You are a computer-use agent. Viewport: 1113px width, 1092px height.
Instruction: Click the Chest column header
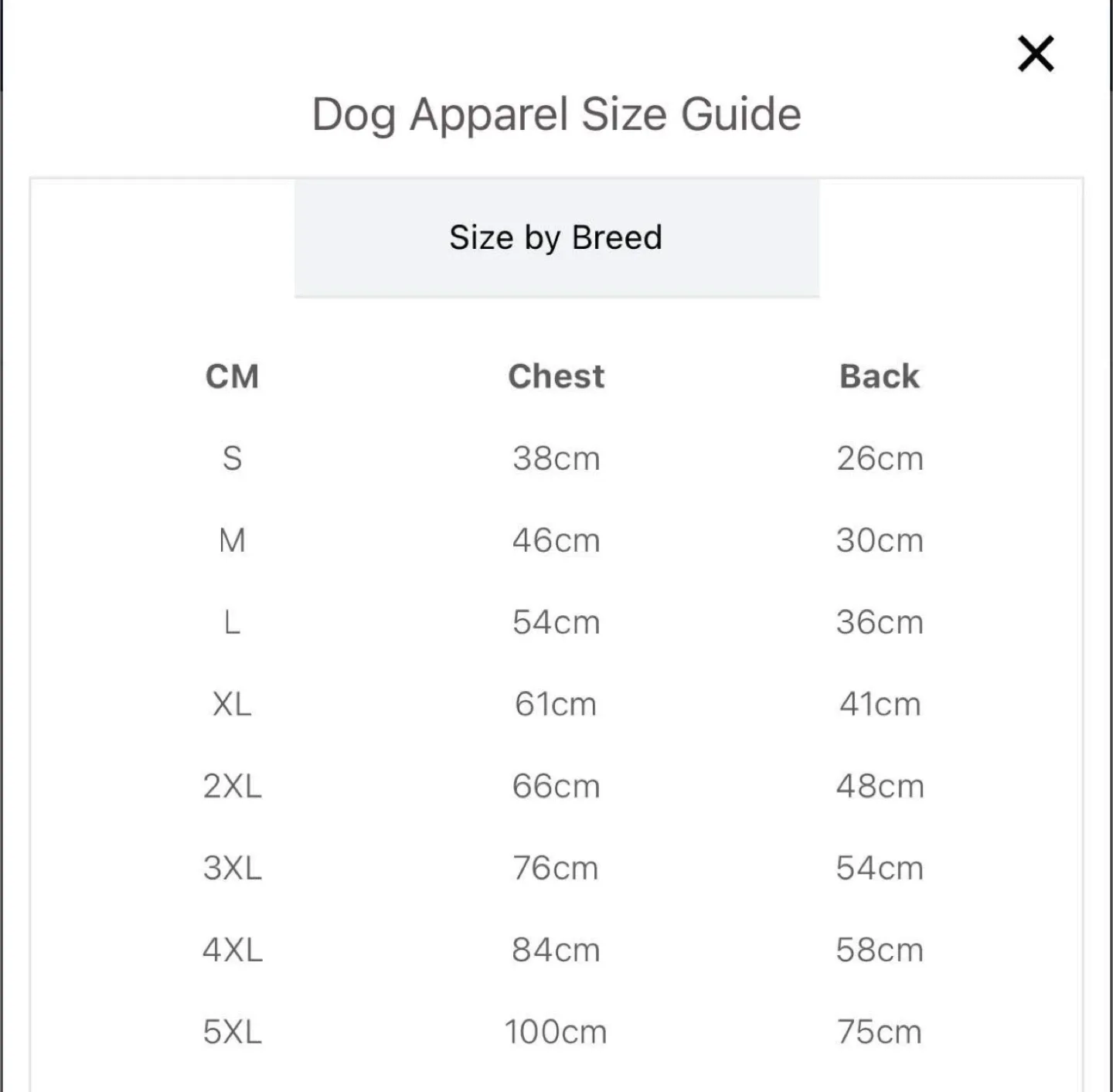(556, 376)
